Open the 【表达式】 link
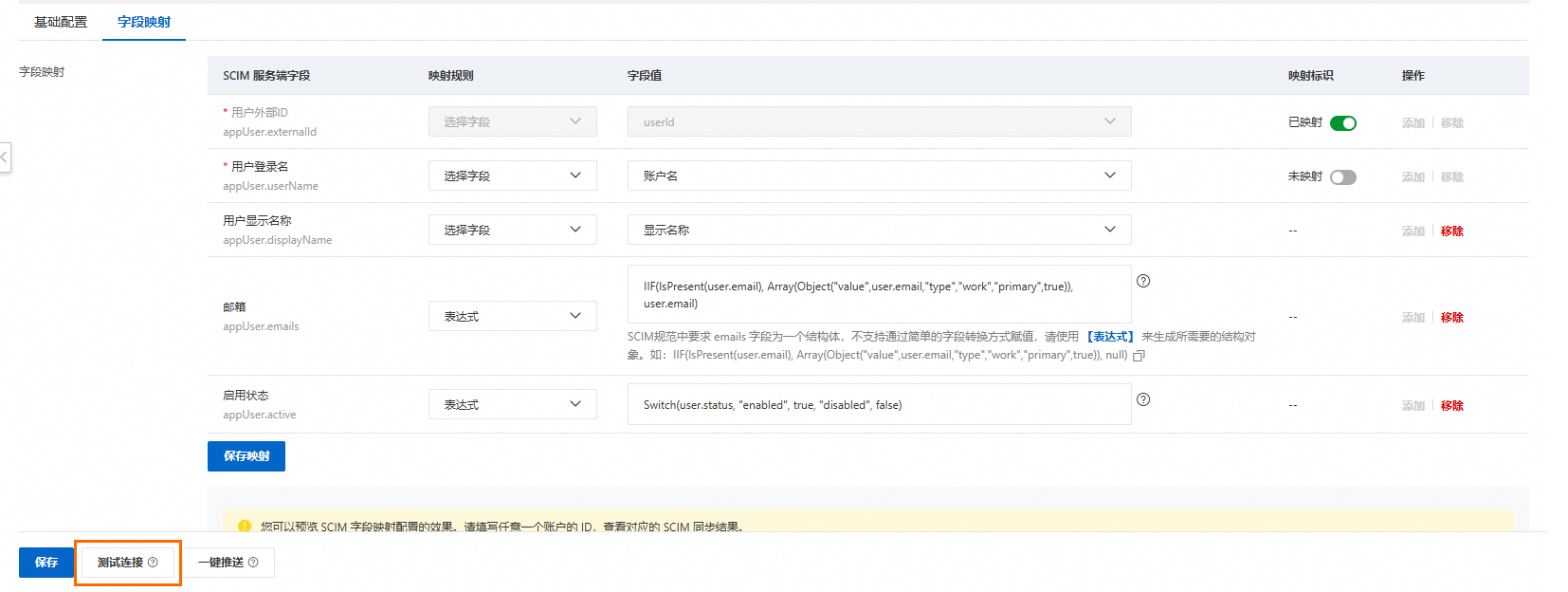Image resolution: width=1568 pixels, height=592 pixels. pos(1110,337)
